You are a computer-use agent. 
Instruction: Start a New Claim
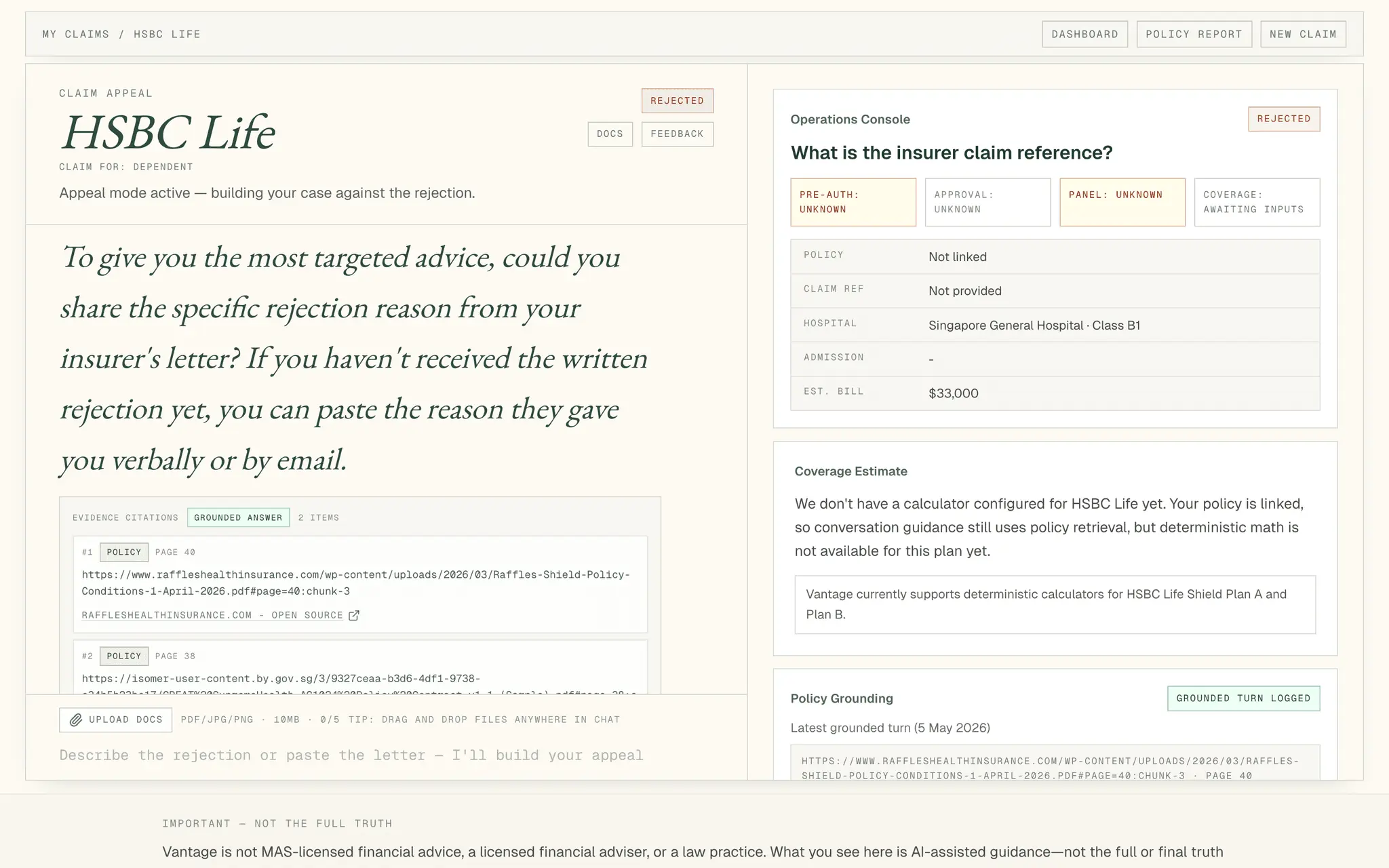point(1303,34)
